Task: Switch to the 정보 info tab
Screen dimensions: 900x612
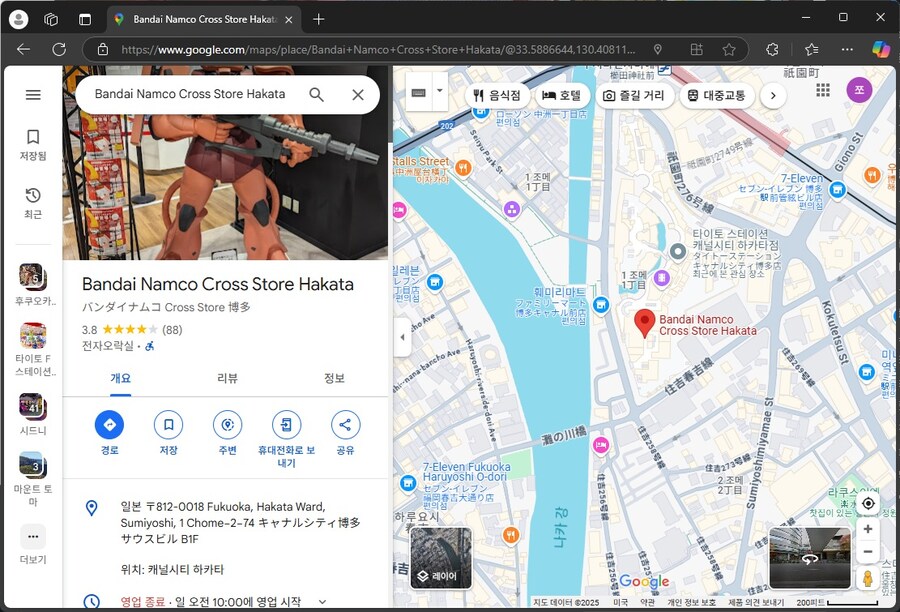Action: (334, 378)
